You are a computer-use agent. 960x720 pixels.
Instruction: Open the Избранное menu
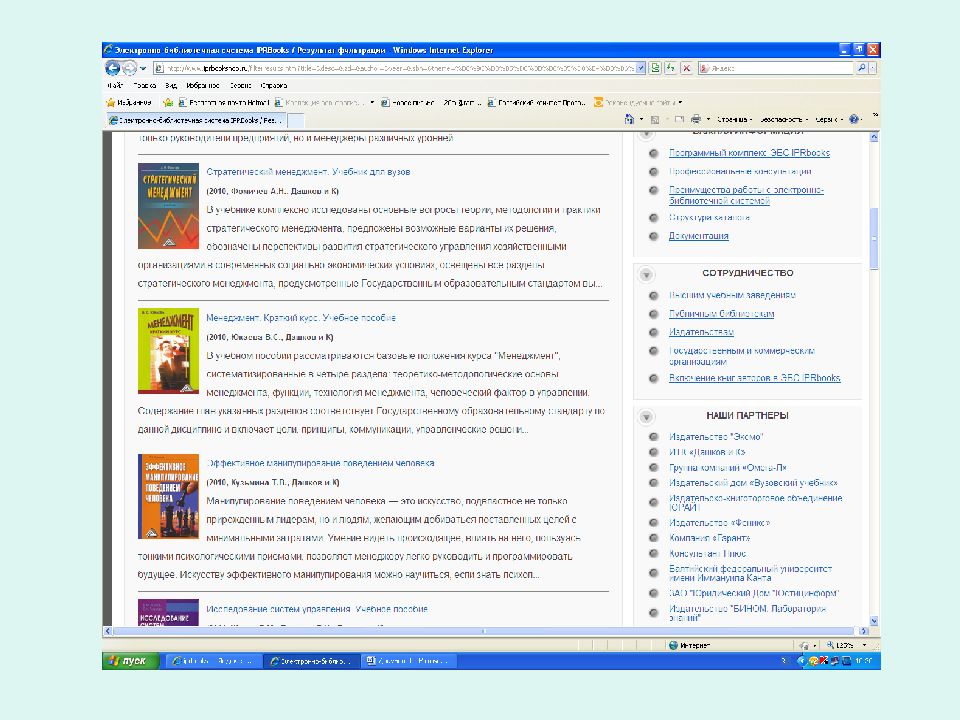click(x=203, y=86)
